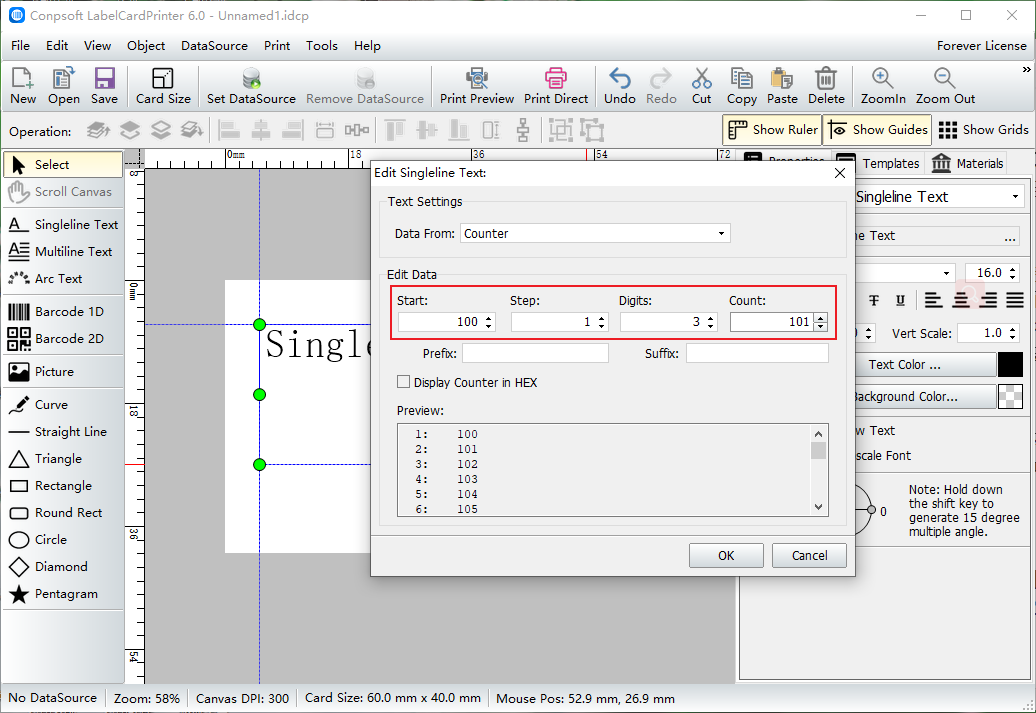Image resolution: width=1036 pixels, height=713 pixels.
Task: Click the Start value spinner arrows
Action: click(x=489, y=322)
